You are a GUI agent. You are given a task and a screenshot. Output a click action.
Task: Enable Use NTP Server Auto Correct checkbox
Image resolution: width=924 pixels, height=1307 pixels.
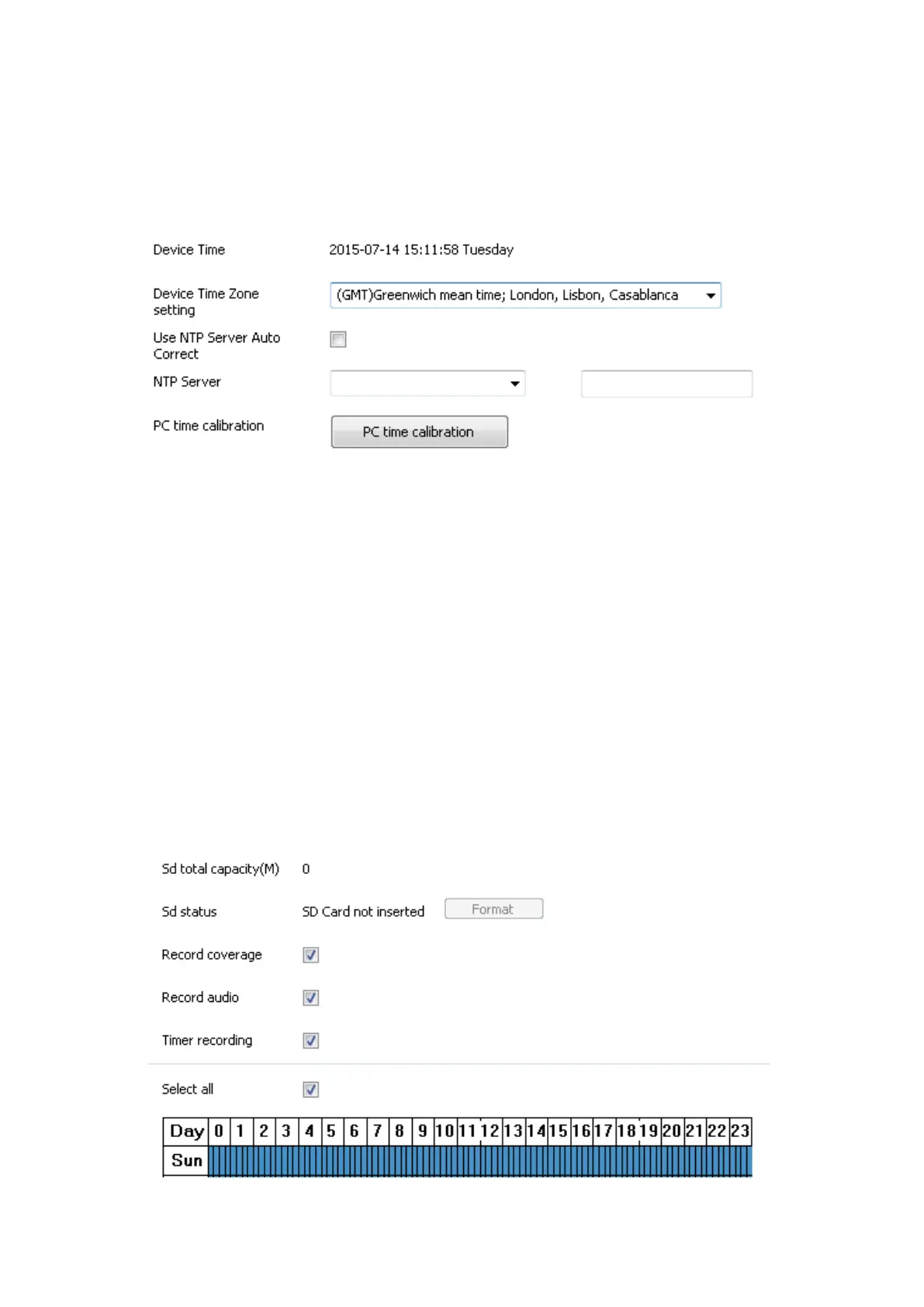(x=338, y=339)
